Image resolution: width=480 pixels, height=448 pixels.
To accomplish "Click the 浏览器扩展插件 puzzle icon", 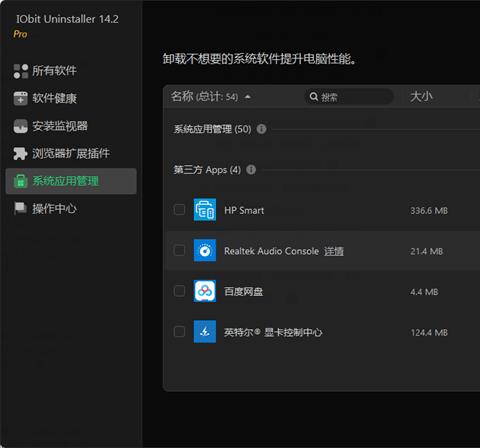I will [x=20, y=154].
